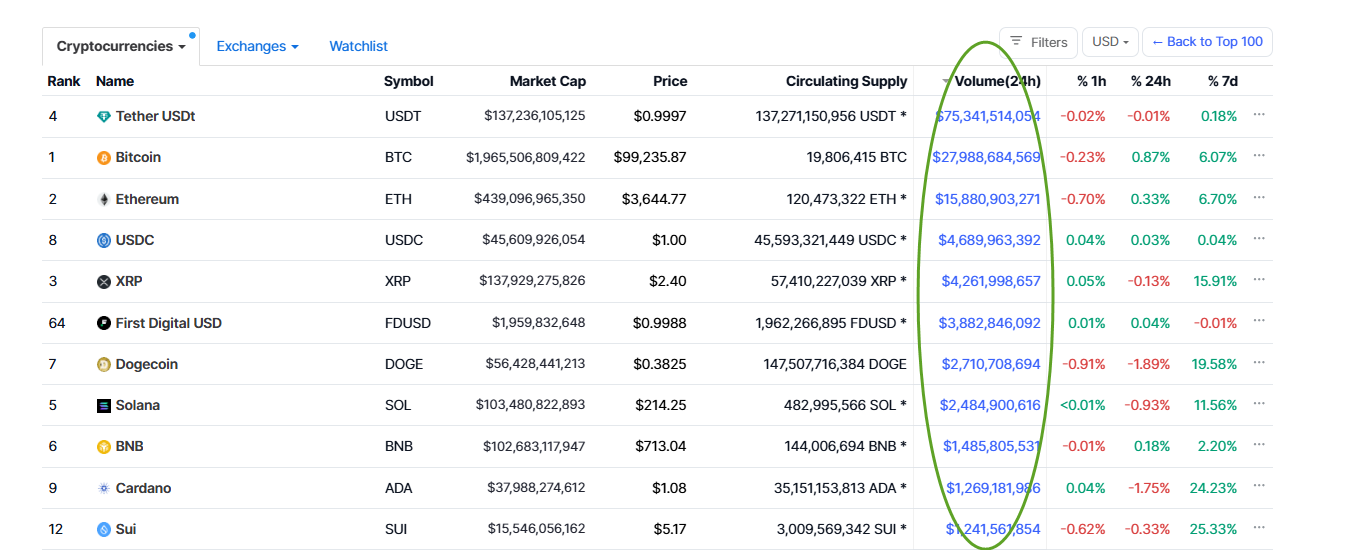Click XRP volume $4,261,998,657
The width and height of the screenshot is (1349, 550).
[x=991, y=281]
